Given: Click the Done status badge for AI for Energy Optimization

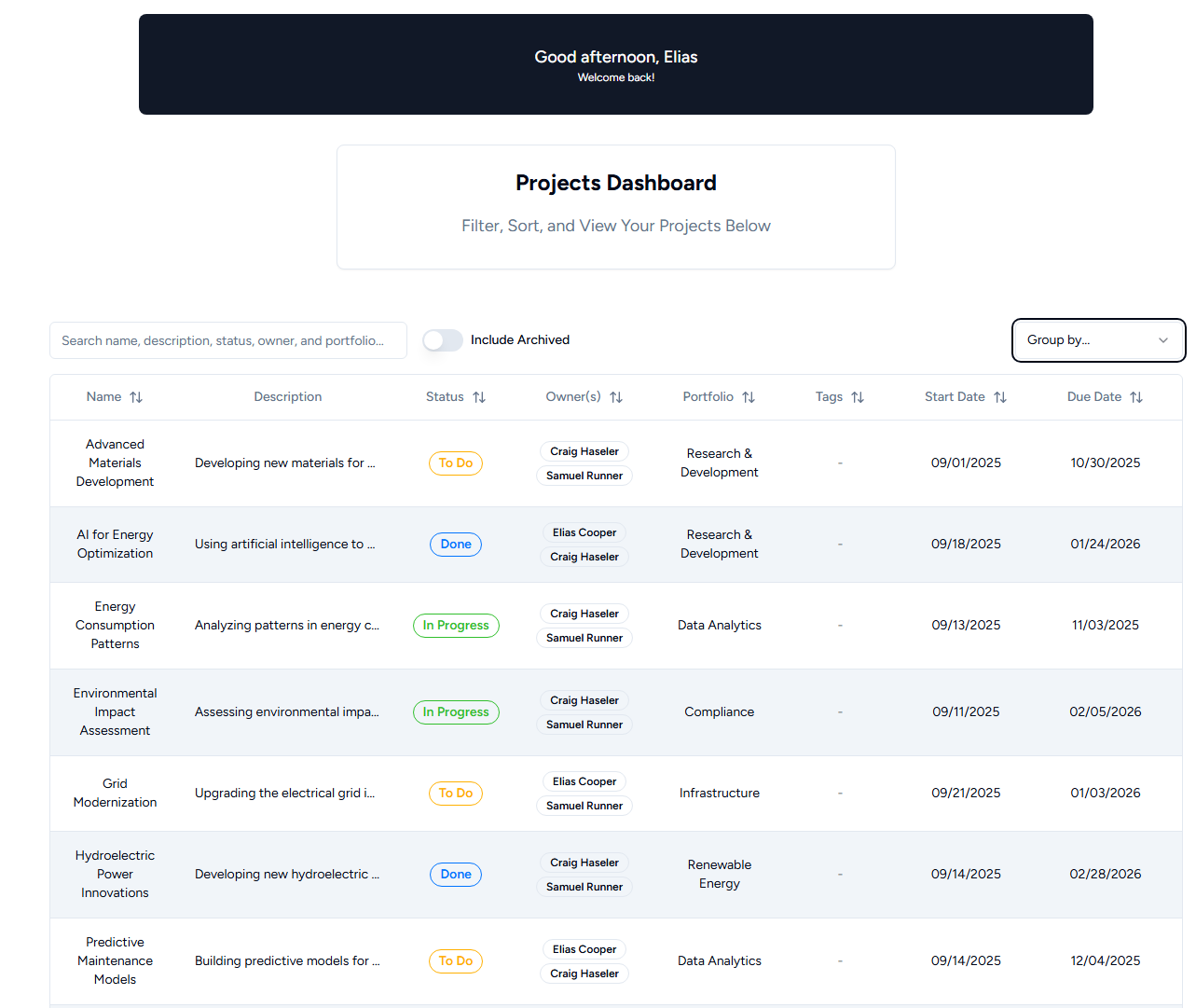Looking at the screenshot, I should (x=456, y=545).
